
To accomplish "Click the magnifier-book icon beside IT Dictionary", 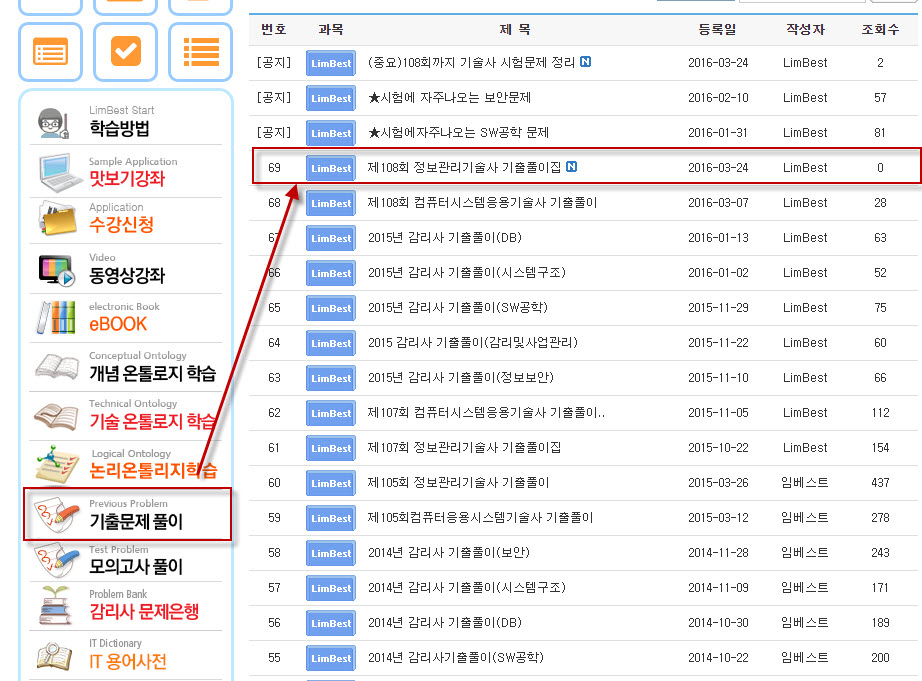I will pyautogui.click(x=55, y=656).
